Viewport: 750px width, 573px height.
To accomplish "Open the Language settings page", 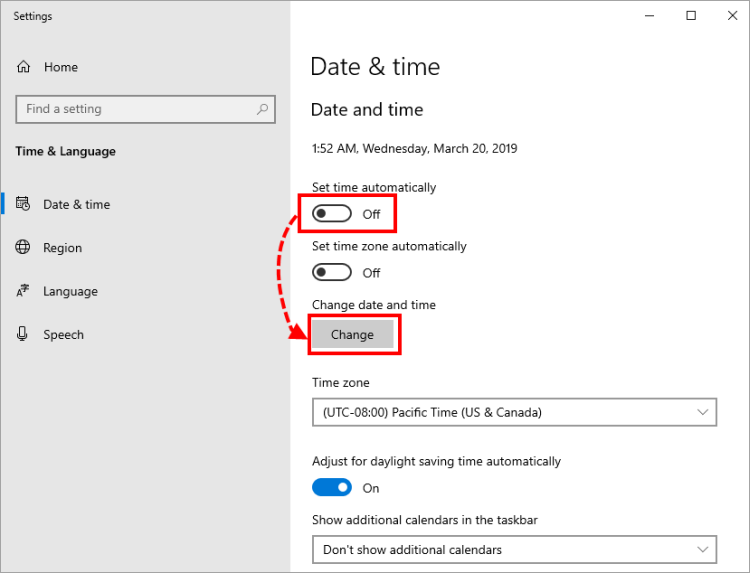I will click(70, 291).
